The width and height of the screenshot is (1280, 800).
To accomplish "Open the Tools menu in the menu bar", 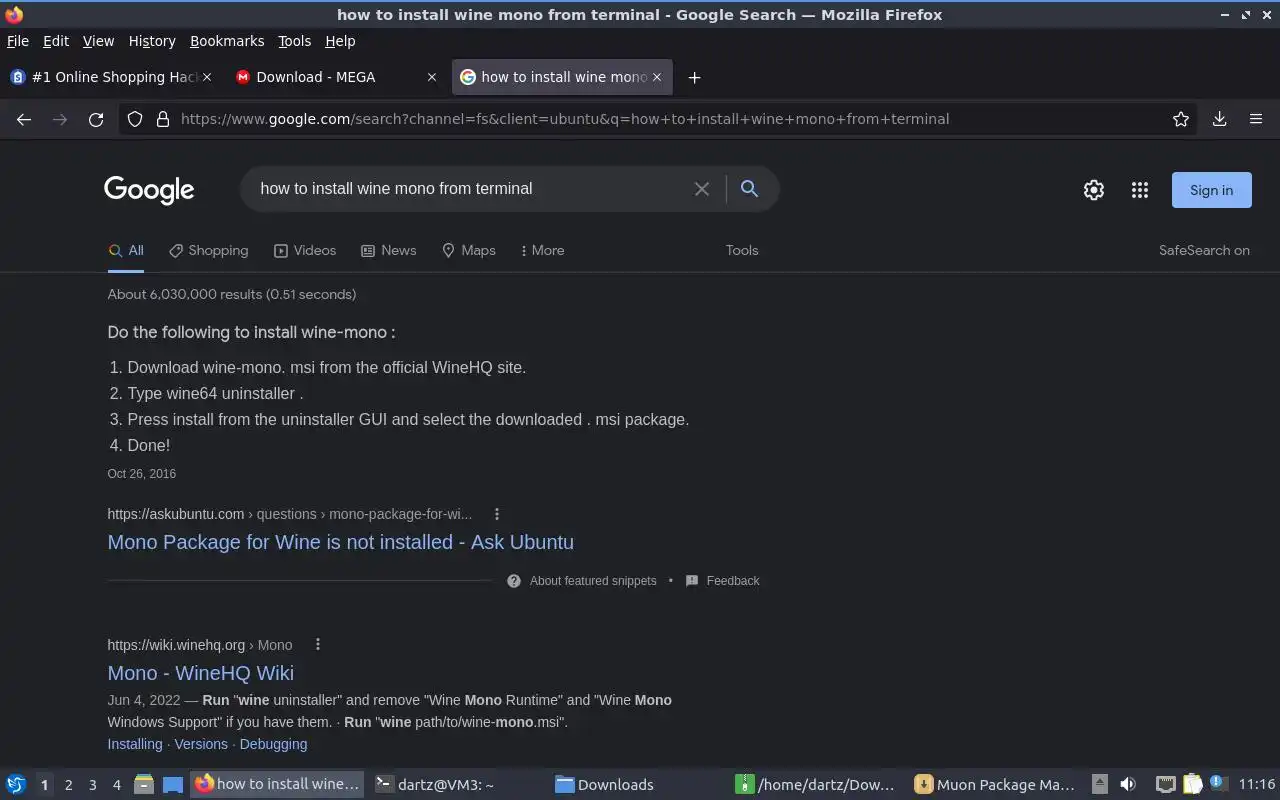I will point(295,41).
